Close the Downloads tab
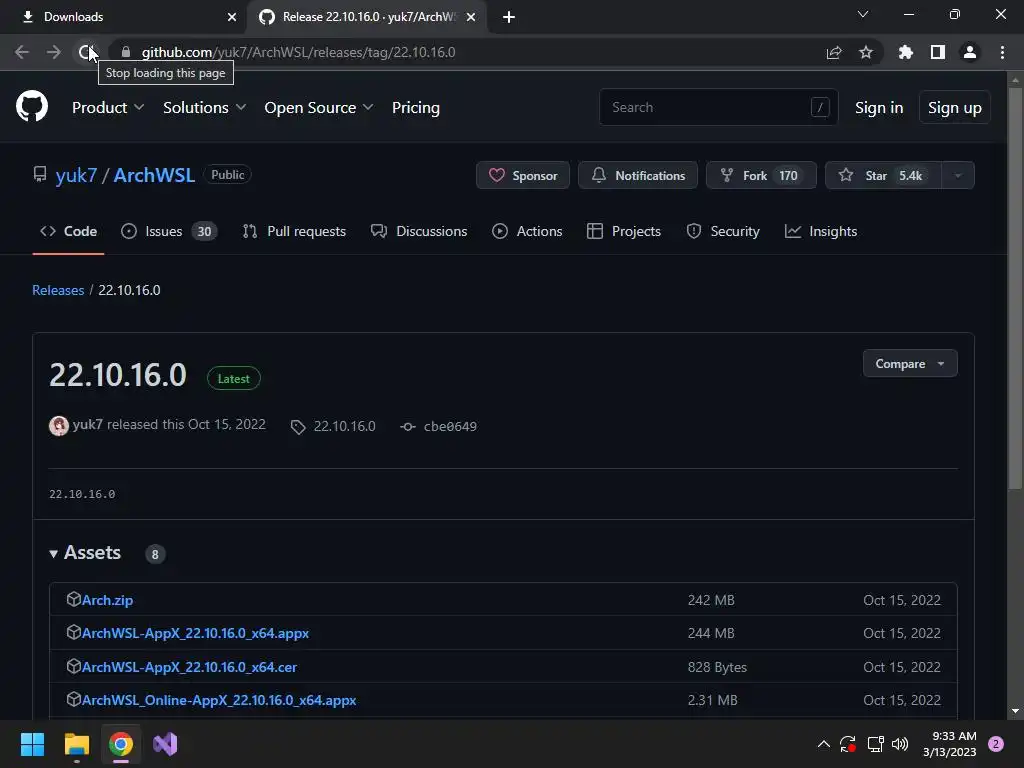Image resolution: width=1024 pixels, height=768 pixels. coord(232,17)
